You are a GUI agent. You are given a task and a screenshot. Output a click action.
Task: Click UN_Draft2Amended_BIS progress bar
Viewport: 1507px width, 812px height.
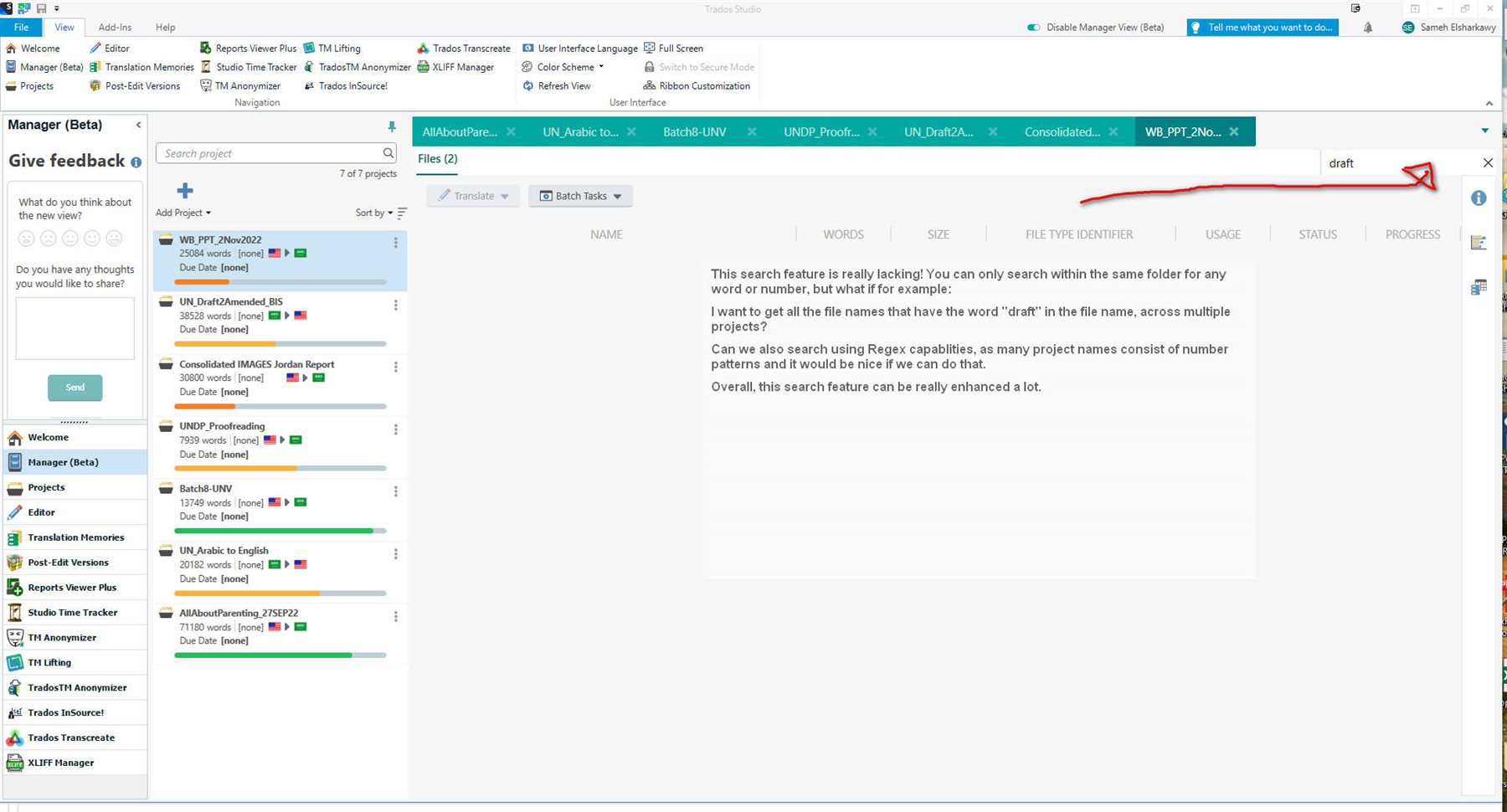[280, 344]
